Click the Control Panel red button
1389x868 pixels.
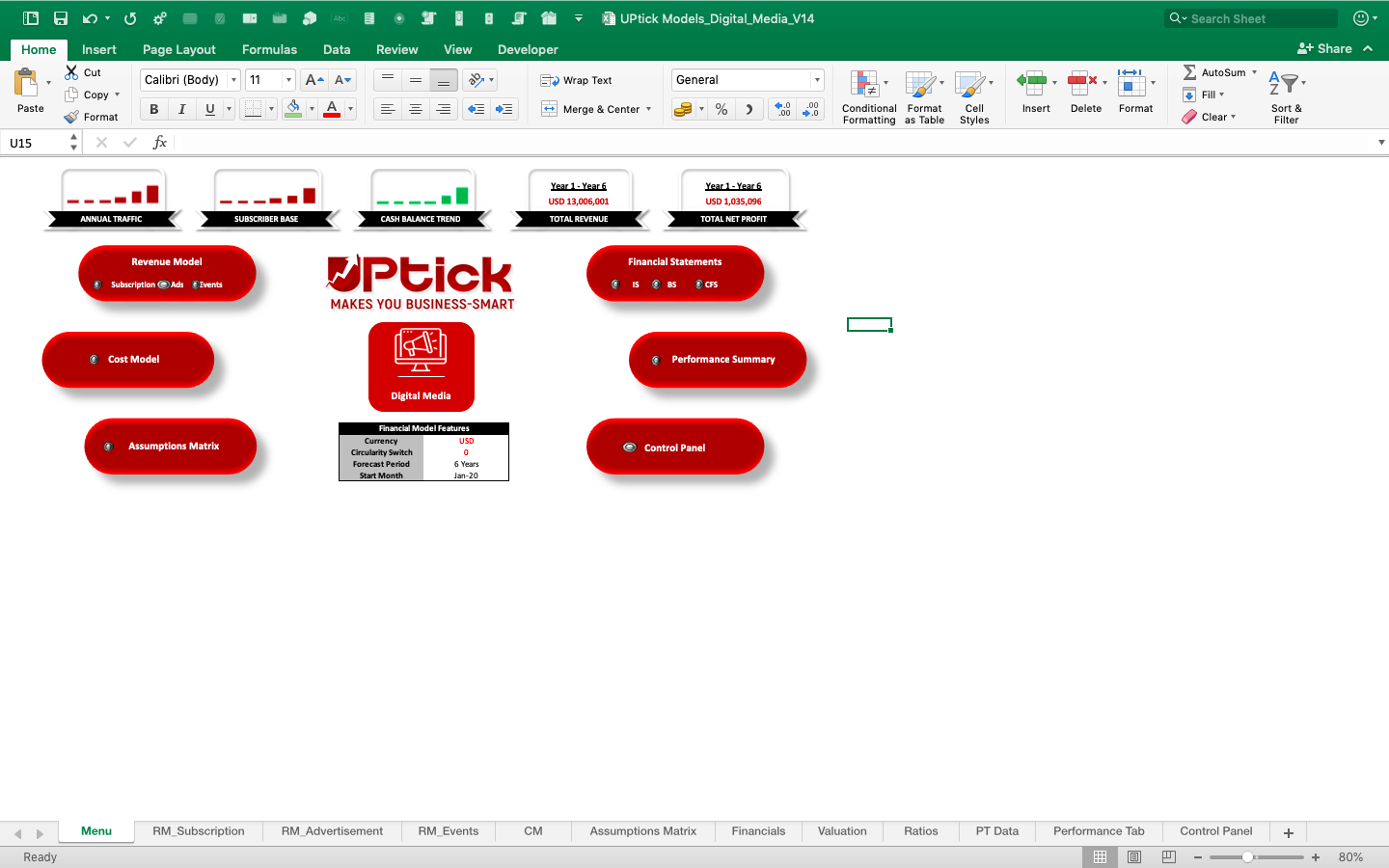point(674,447)
